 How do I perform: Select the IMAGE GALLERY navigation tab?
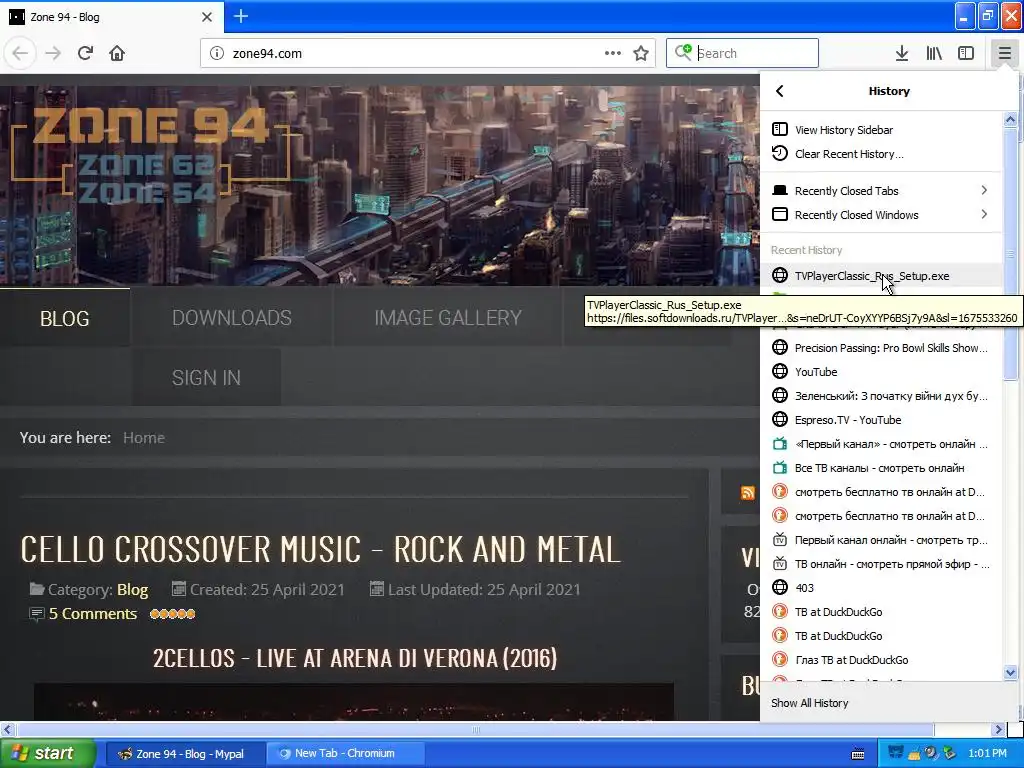448,318
